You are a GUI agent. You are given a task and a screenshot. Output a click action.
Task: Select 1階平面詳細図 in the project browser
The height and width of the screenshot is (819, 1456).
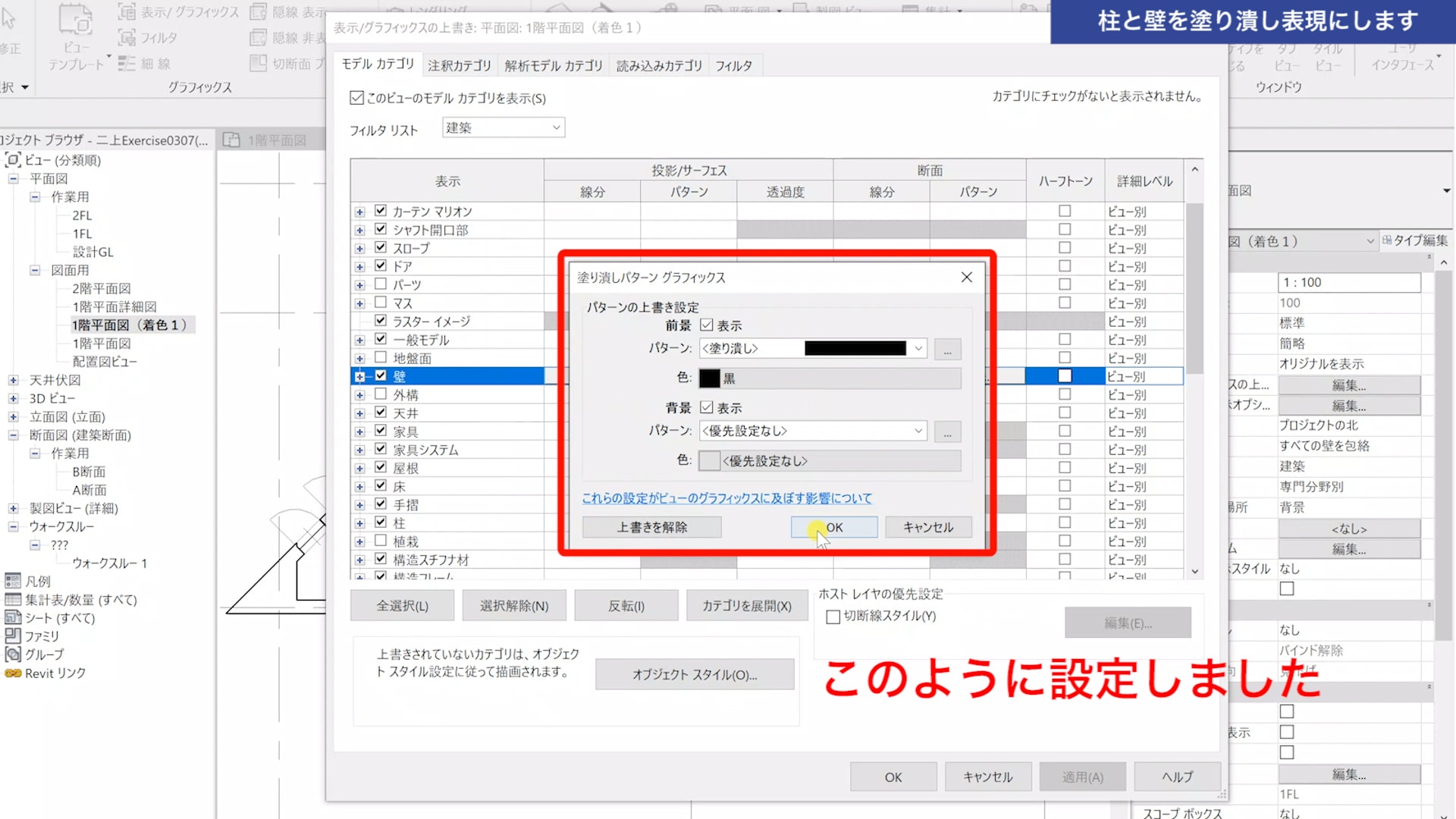pos(115,306)
